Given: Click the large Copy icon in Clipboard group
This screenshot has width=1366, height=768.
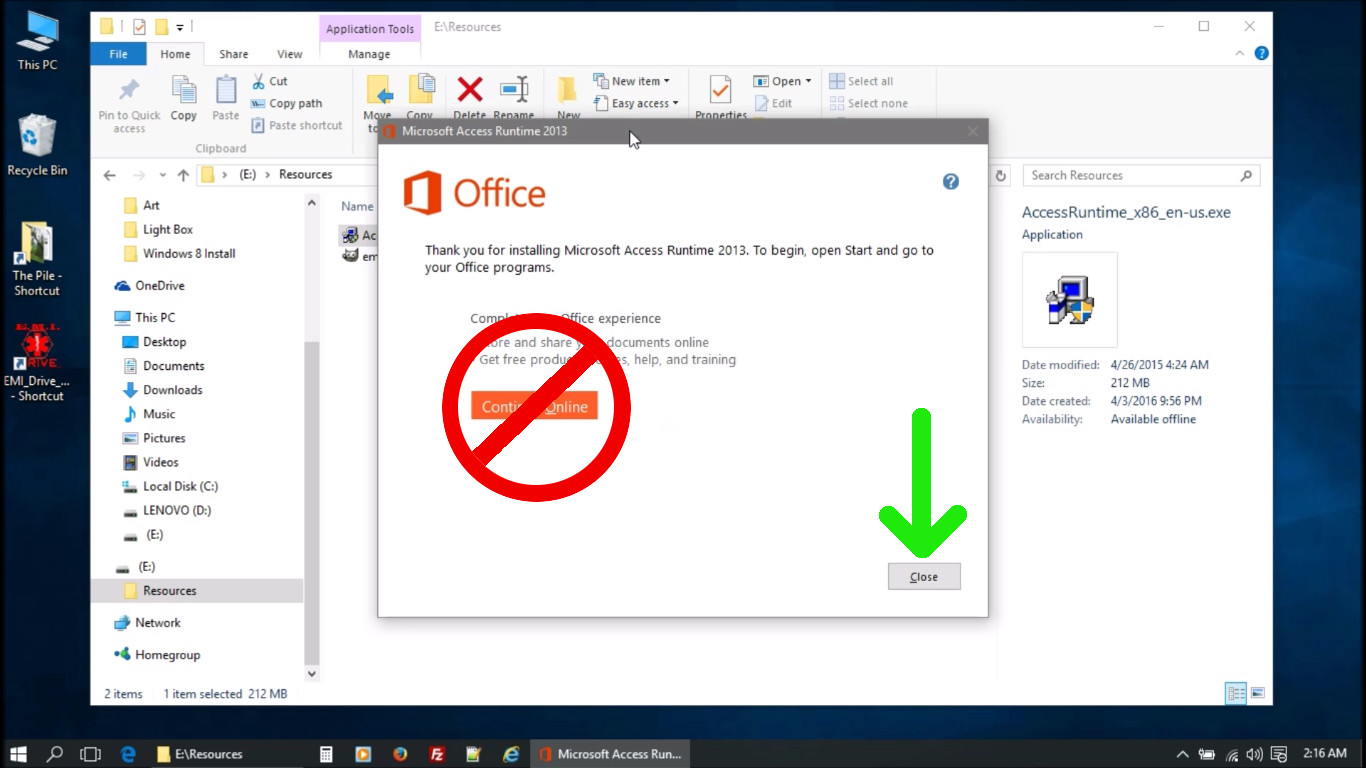Looking at the screenshot, I should (184, 98).
